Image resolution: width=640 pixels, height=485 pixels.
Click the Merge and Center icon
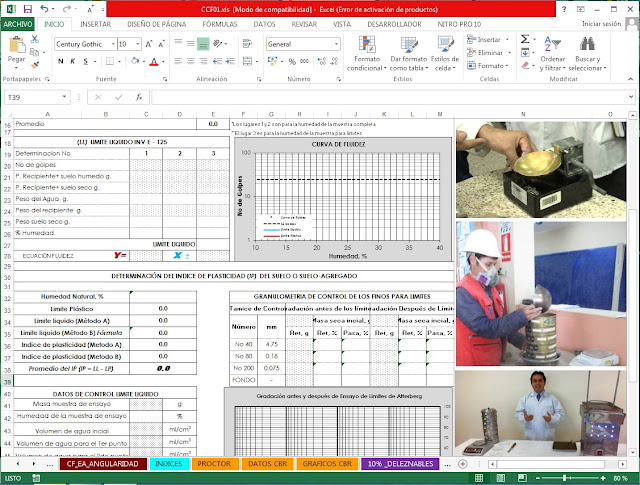point(247,61)
